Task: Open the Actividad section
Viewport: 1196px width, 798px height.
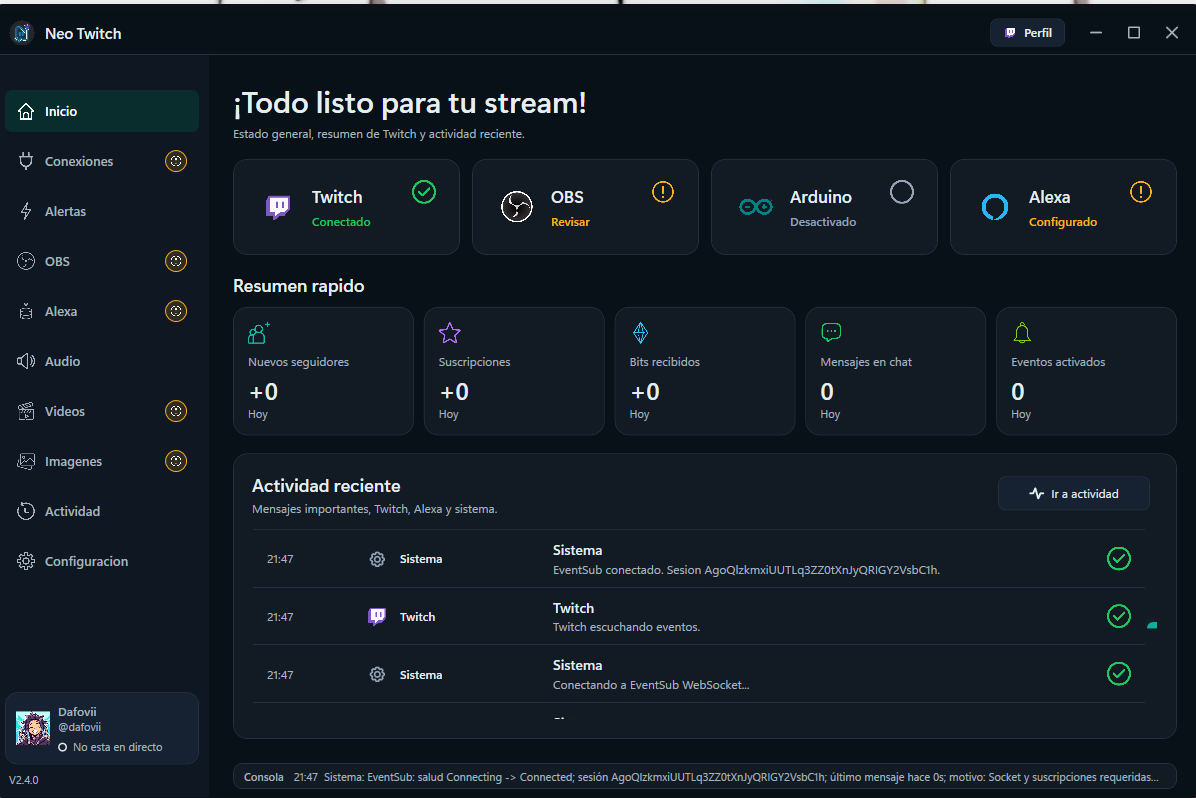Action: 101,511
